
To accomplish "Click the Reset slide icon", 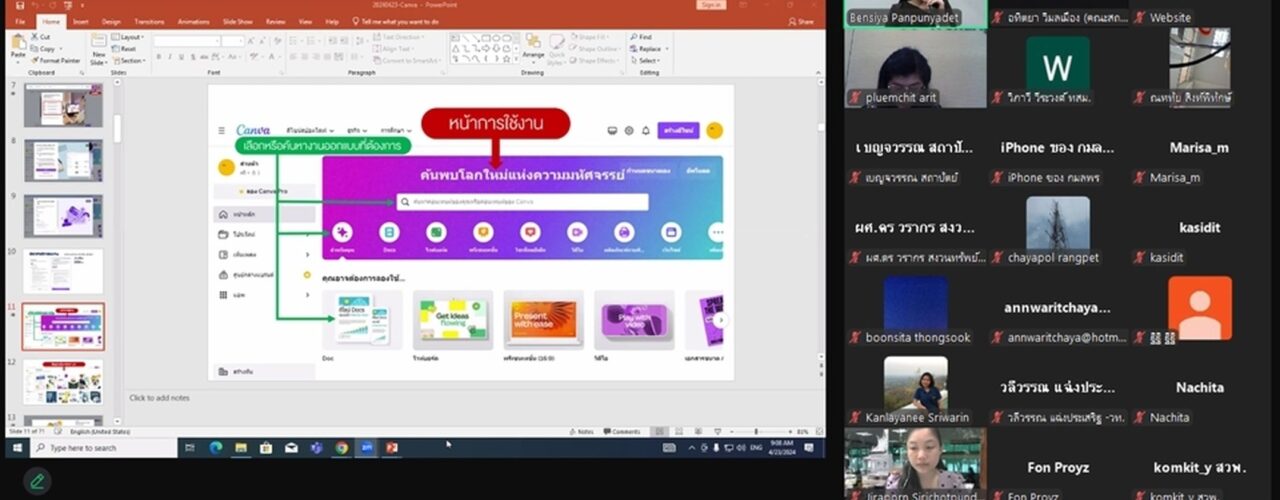I will click(116, 49).
